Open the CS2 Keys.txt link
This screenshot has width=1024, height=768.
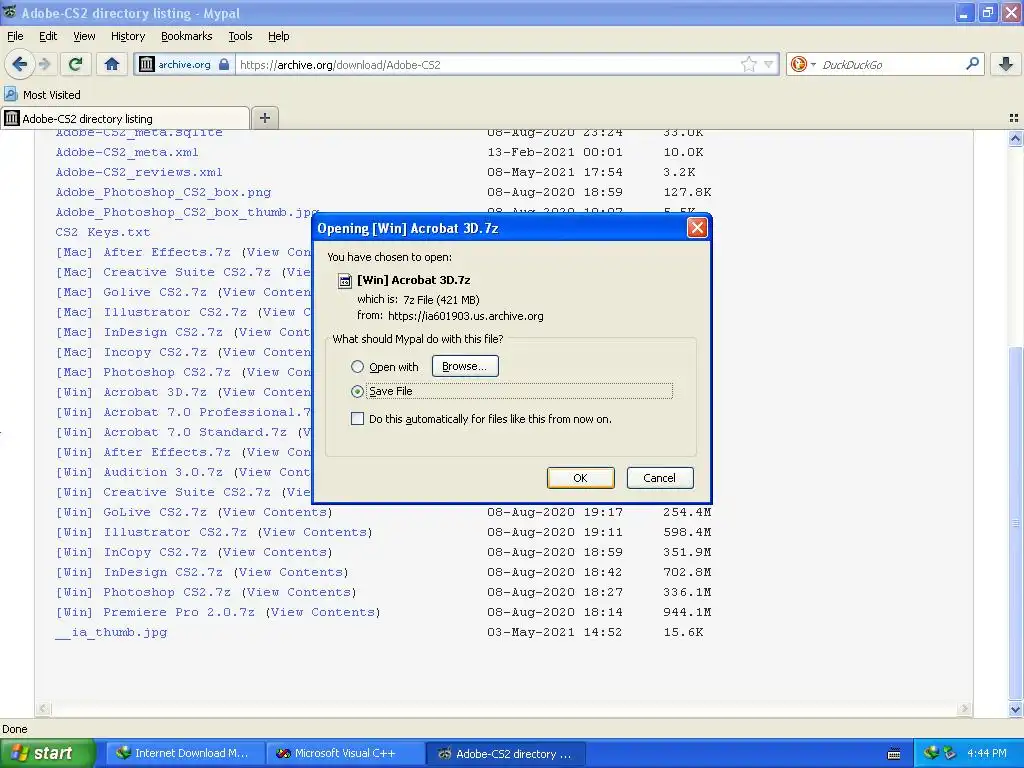(x=103, y=232)
